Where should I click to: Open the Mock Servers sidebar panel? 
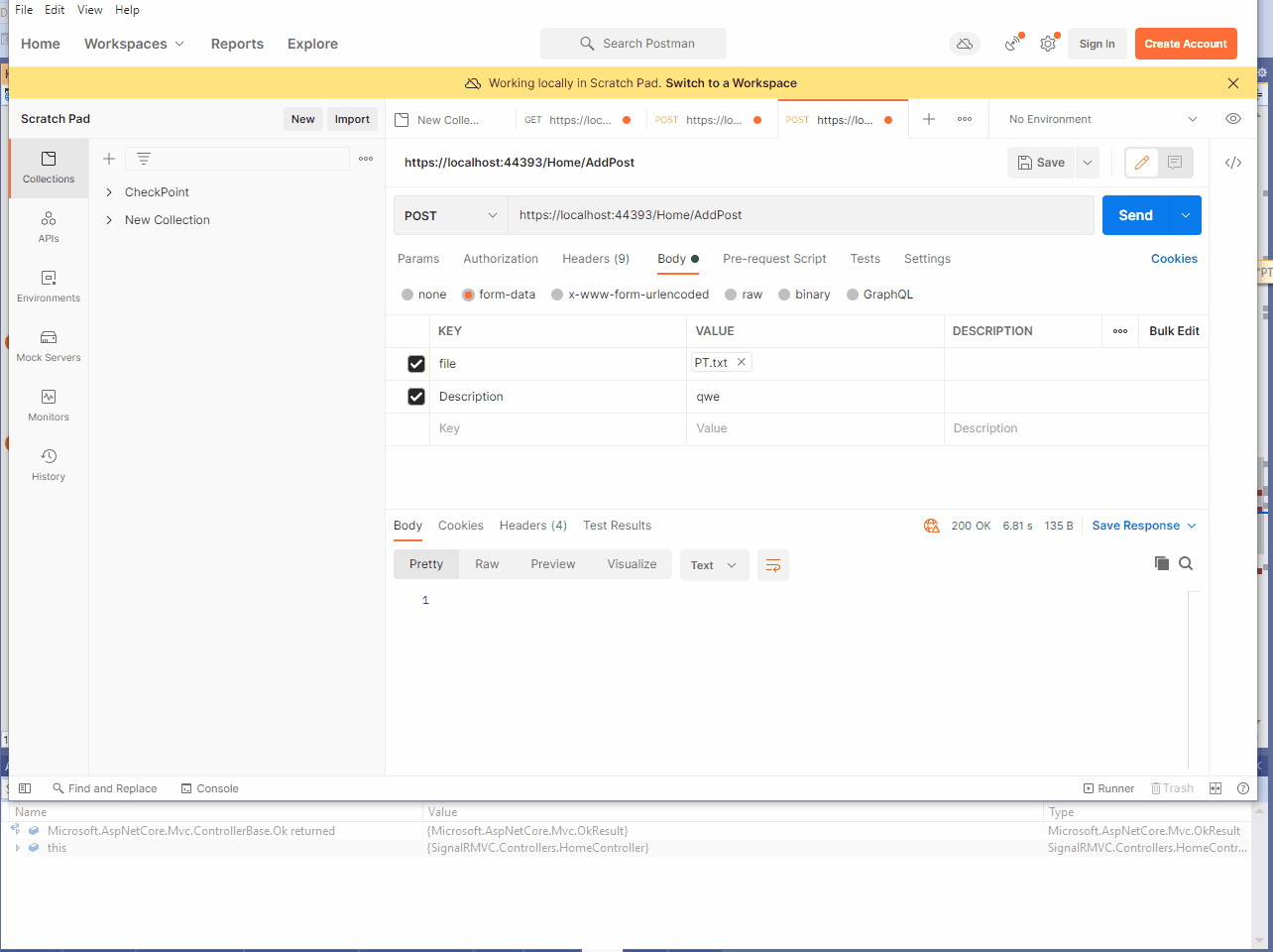pyautogui.click(x=49, y=346)
